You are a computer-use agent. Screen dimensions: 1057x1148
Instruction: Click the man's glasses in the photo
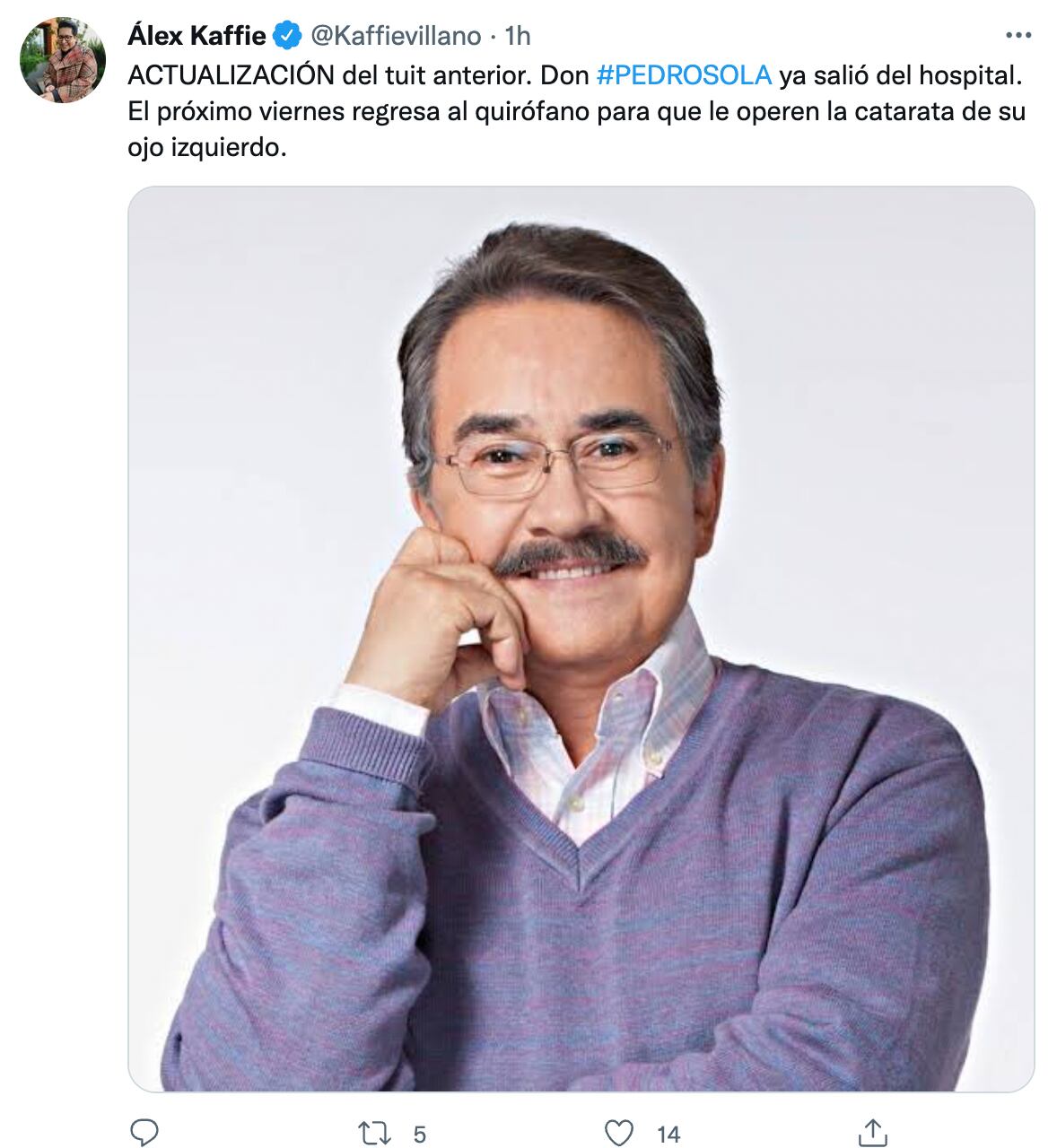coord(559,461)
